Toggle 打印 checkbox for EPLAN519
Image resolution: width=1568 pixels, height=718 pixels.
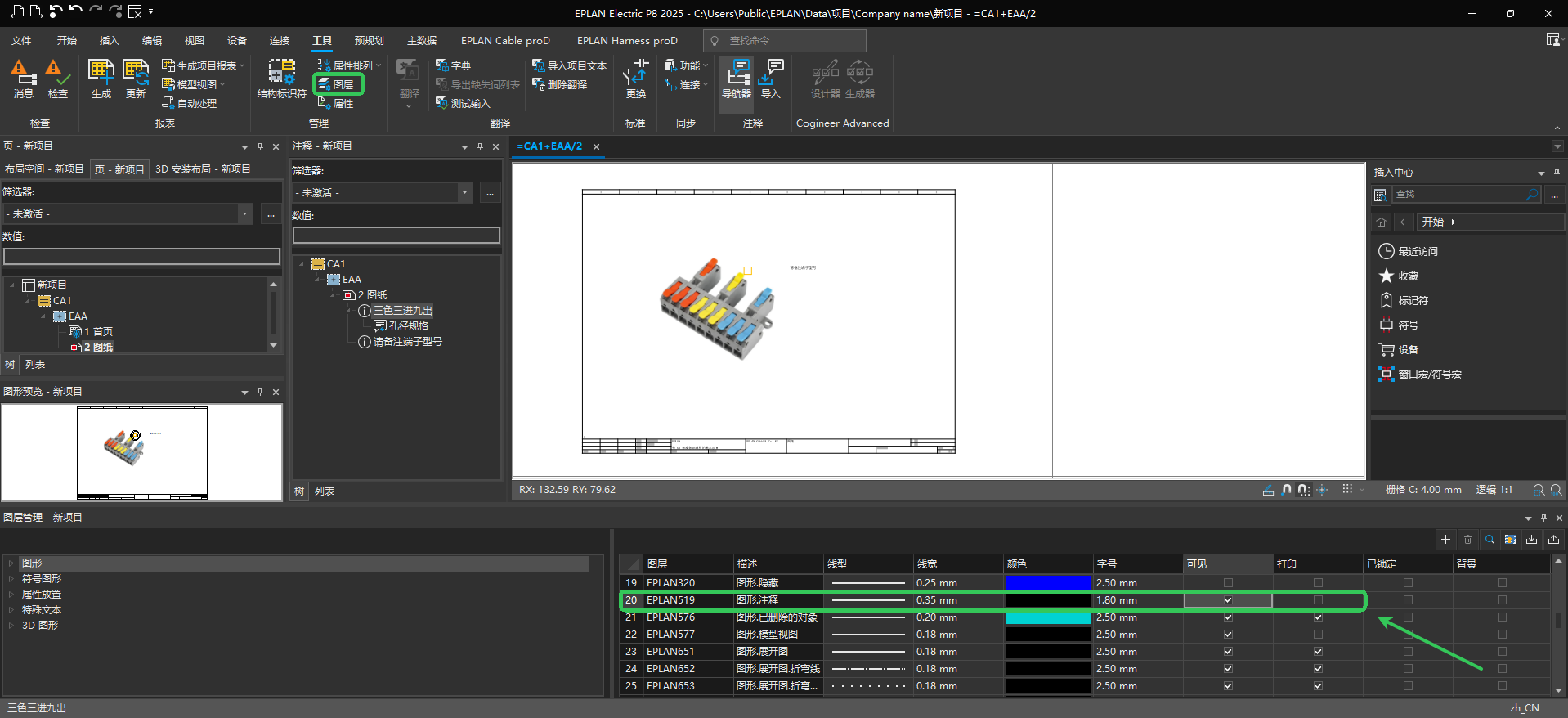(1318, 600)
